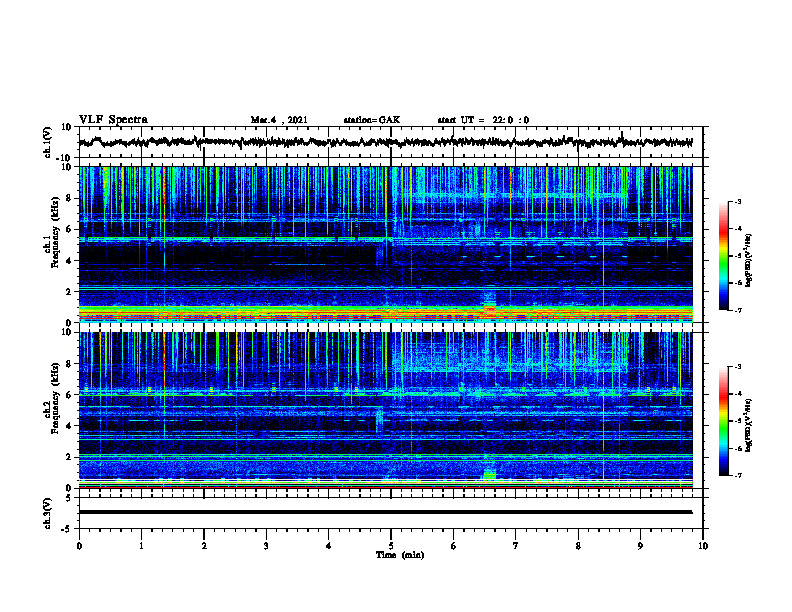Click the "4" kHz tick of ch.1 spectrogram

click(x=70, y=261)
